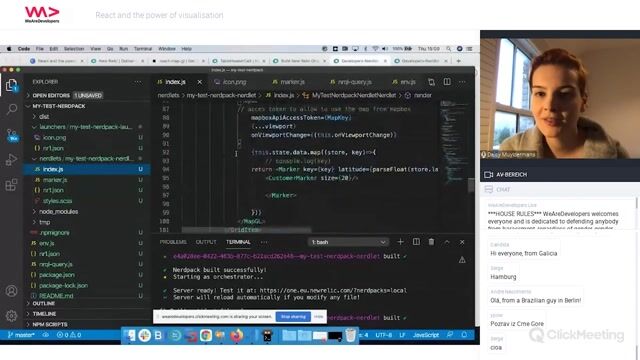640x360 pixels.
Task: Expand the Outline section
Action: click(44, 303)
